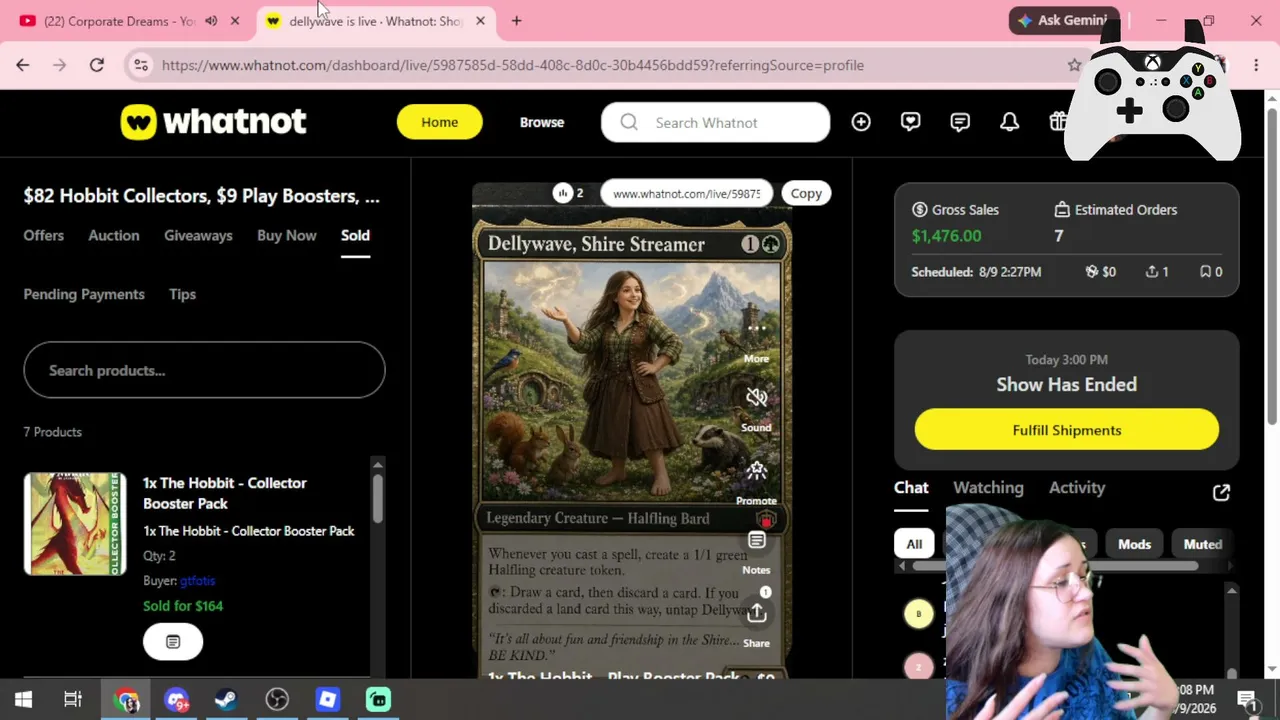The image size is (1280, 720).
Task: Click the Search products field
Action: coord(204,370)
